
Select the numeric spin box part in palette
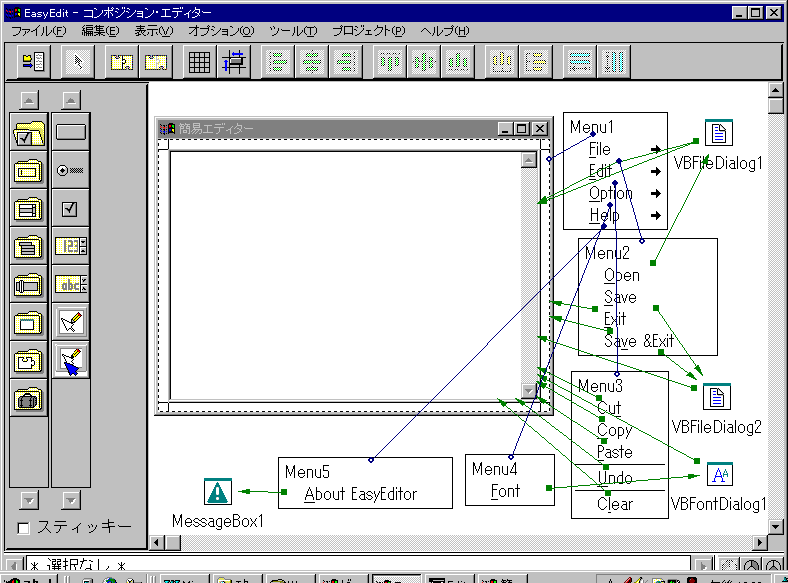coord(70,247)
